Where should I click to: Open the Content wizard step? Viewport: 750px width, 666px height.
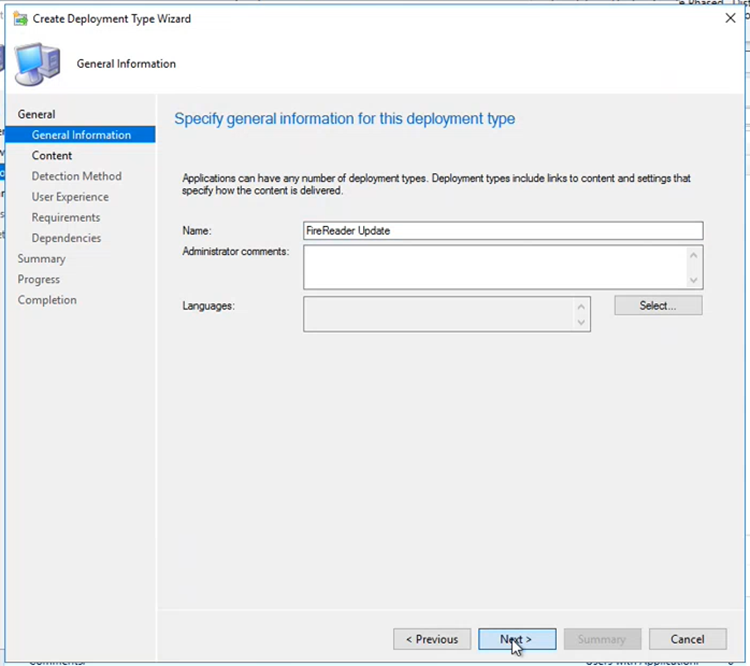pos(52,155)
